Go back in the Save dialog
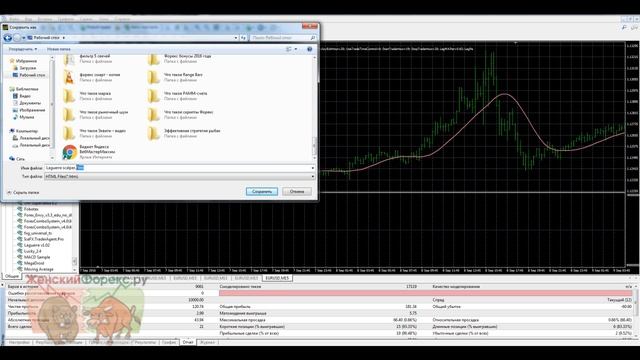This screenshot has height=360, width=640. point(7,38)
